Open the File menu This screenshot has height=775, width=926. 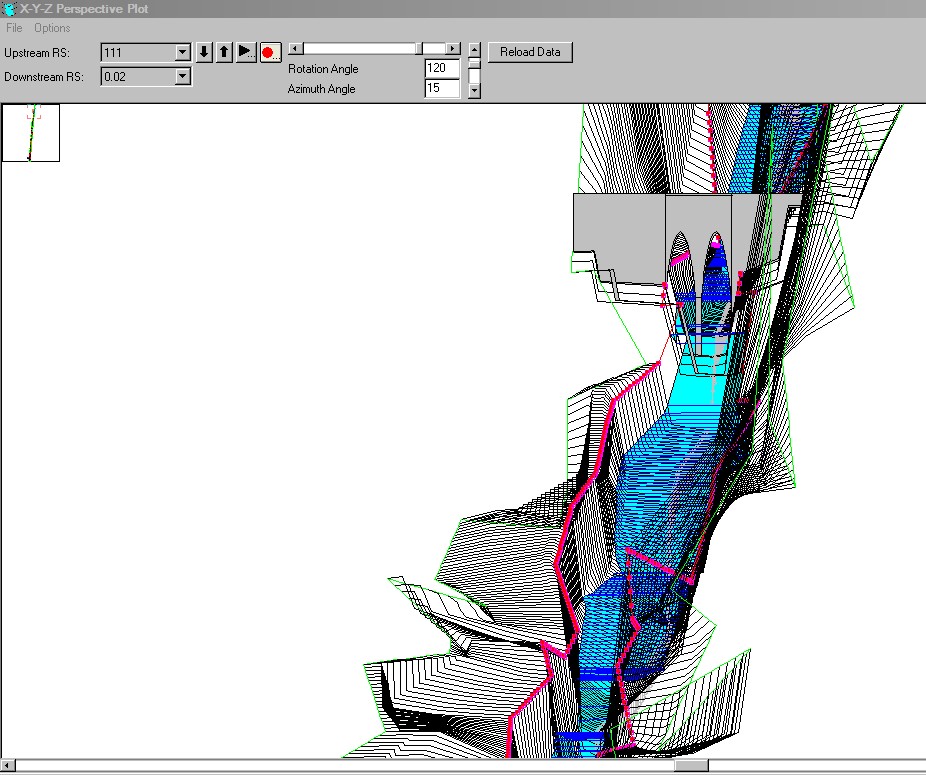tap(14, 28)
